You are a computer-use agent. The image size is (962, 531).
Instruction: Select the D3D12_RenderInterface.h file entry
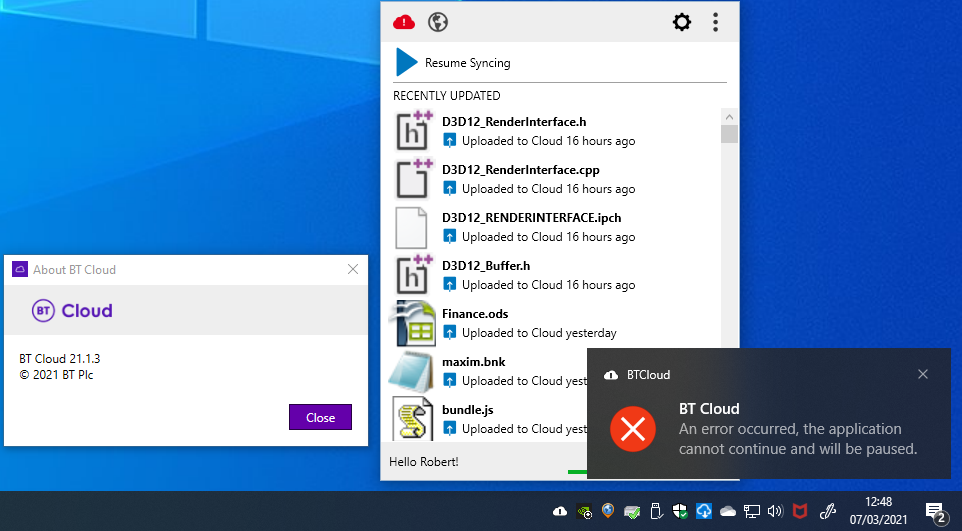point(514,122)
